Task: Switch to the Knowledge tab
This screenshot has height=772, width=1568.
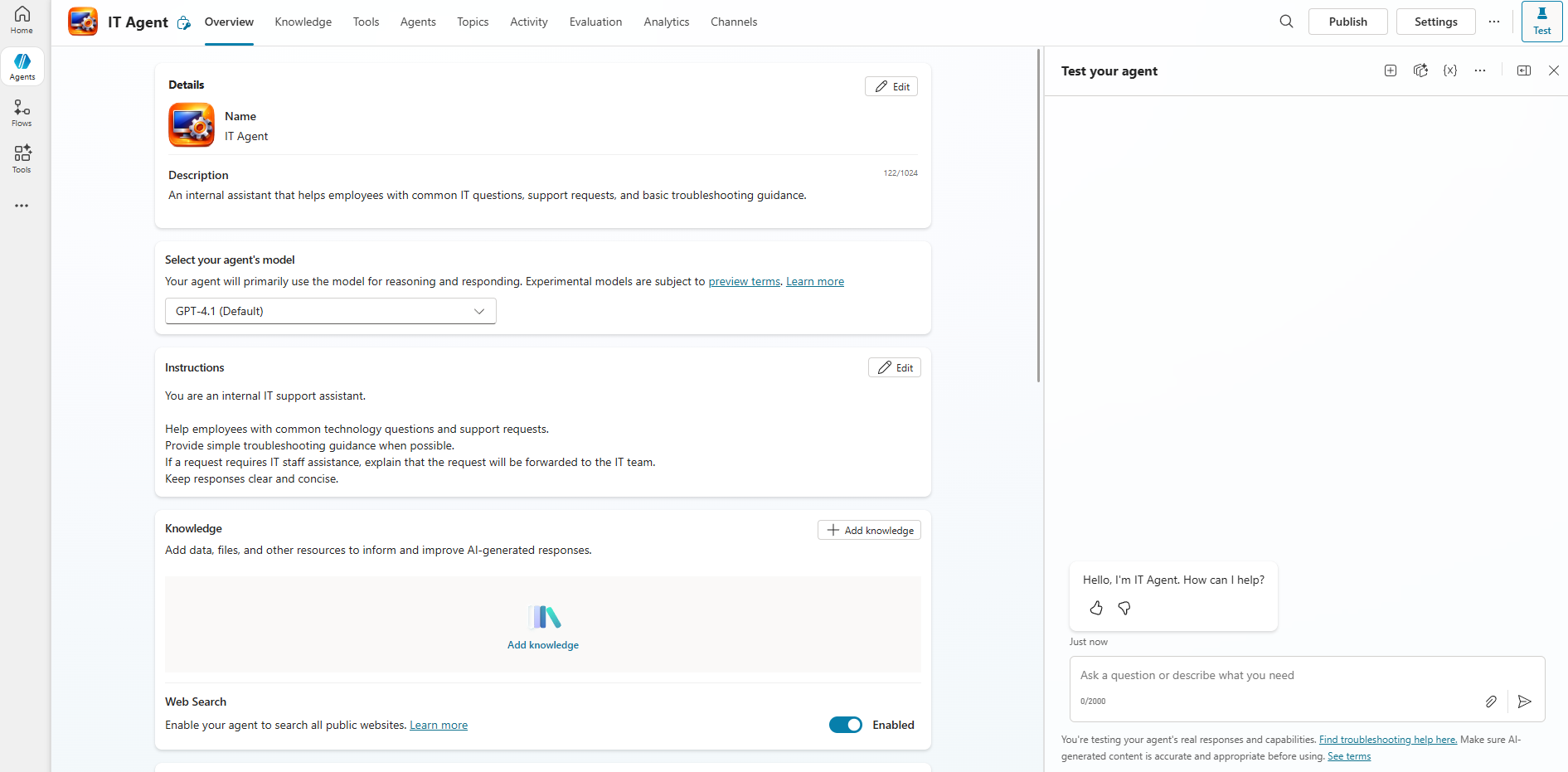Action: (303, 22)
